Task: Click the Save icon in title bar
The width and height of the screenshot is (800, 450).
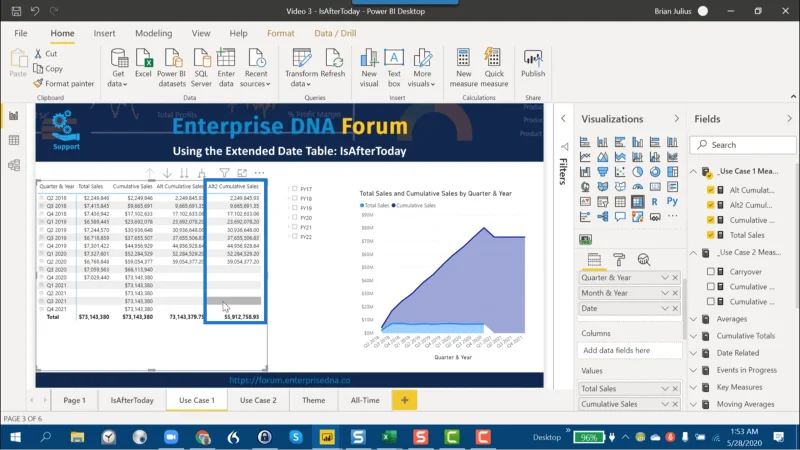Action: (16, 11)
